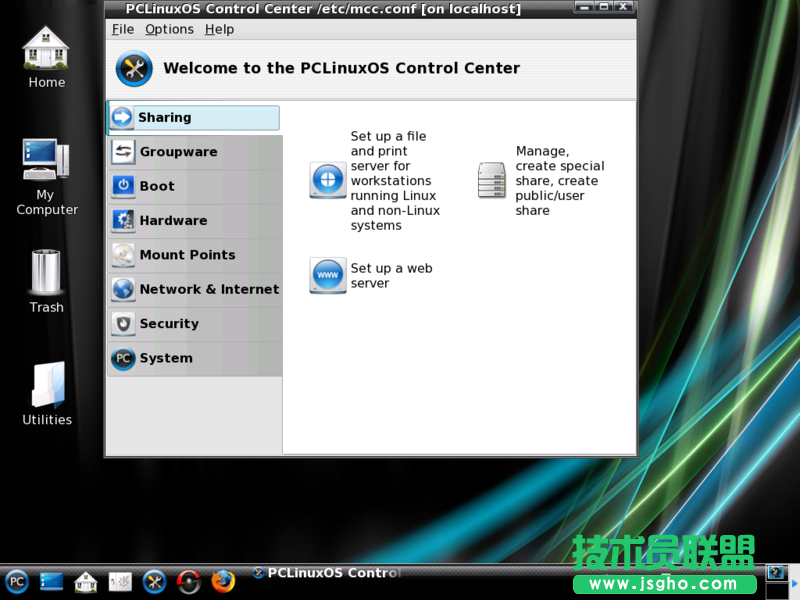This screenshot has width=800, height=600.
Task: Click the 'Set up a web server' link
Action: coord(391,276)
